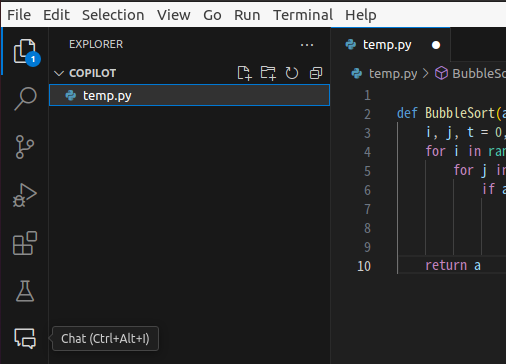
Task: Open the Run and Debug view
Action: tap(25, 195)
